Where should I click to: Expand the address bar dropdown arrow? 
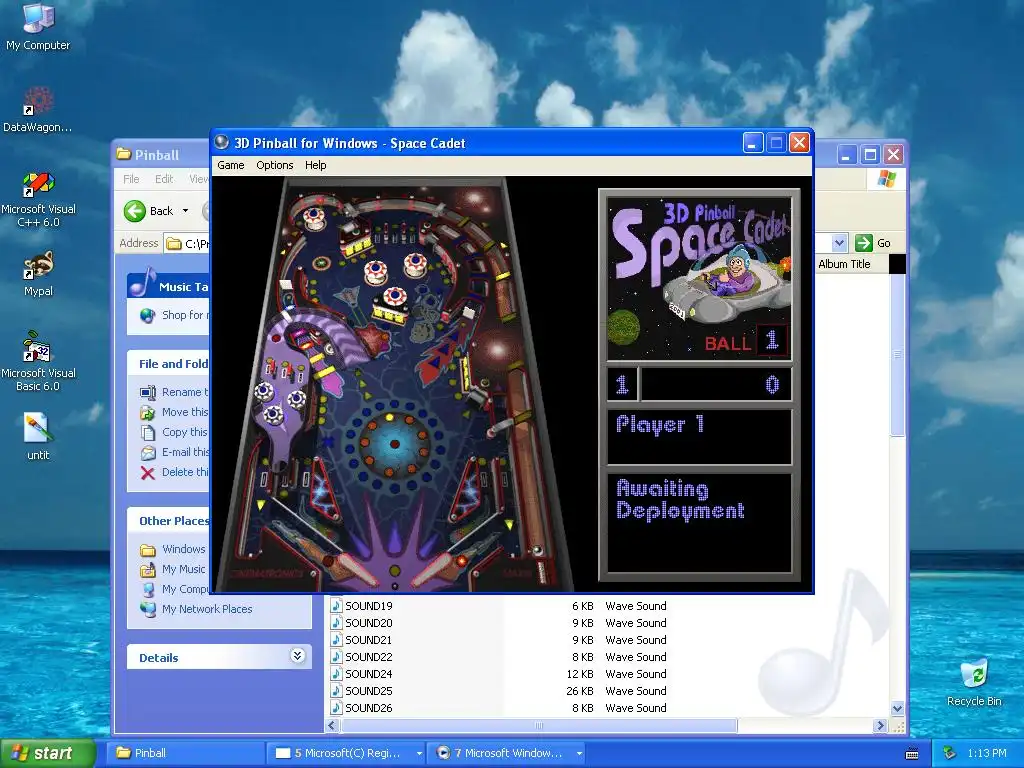(839, 243)
